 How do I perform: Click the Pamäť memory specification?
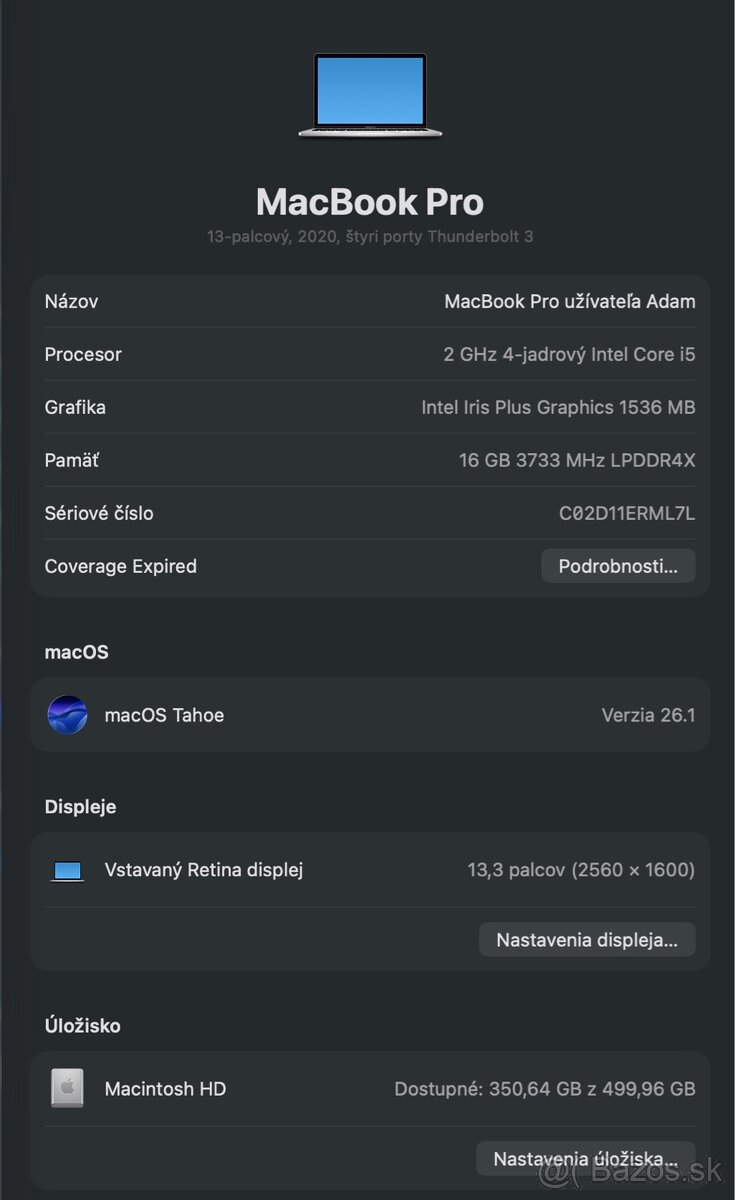click(x=369, y=460)
